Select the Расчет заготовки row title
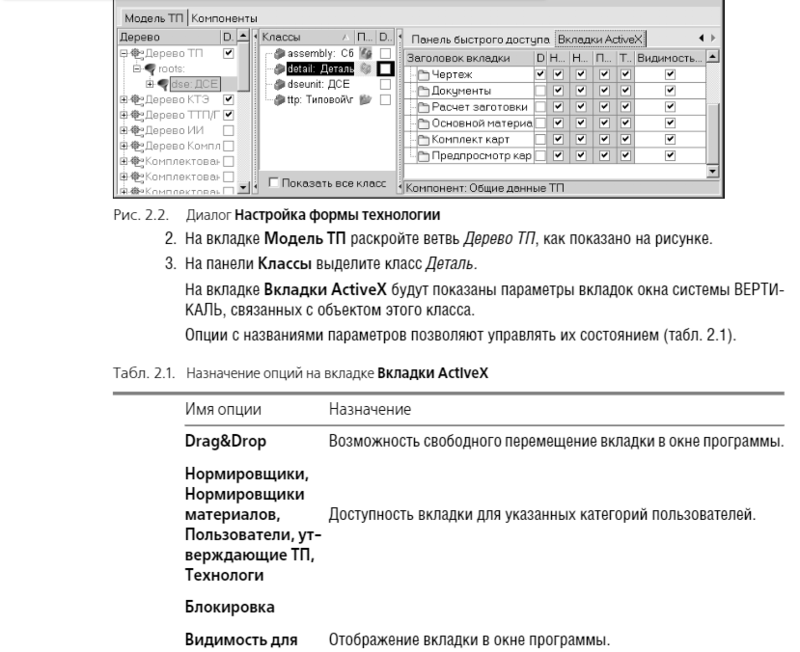This screenshot has width=800, height=652. (x=480, y=107)
